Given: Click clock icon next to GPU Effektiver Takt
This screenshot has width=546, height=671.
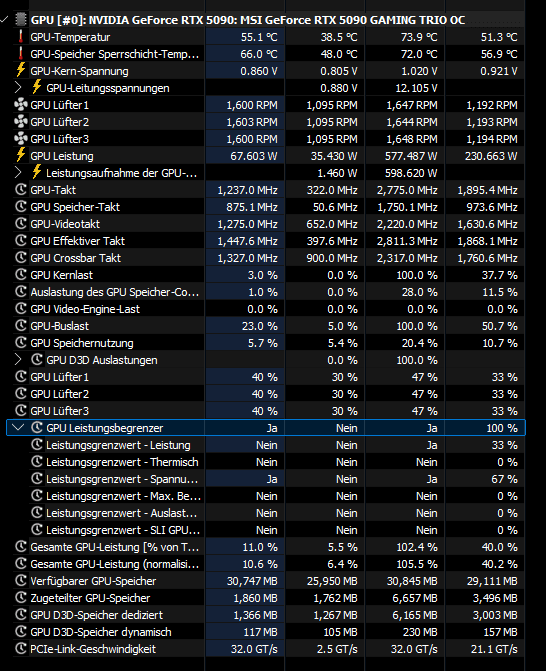Looking at the screenshot, I should pos(21,240).
